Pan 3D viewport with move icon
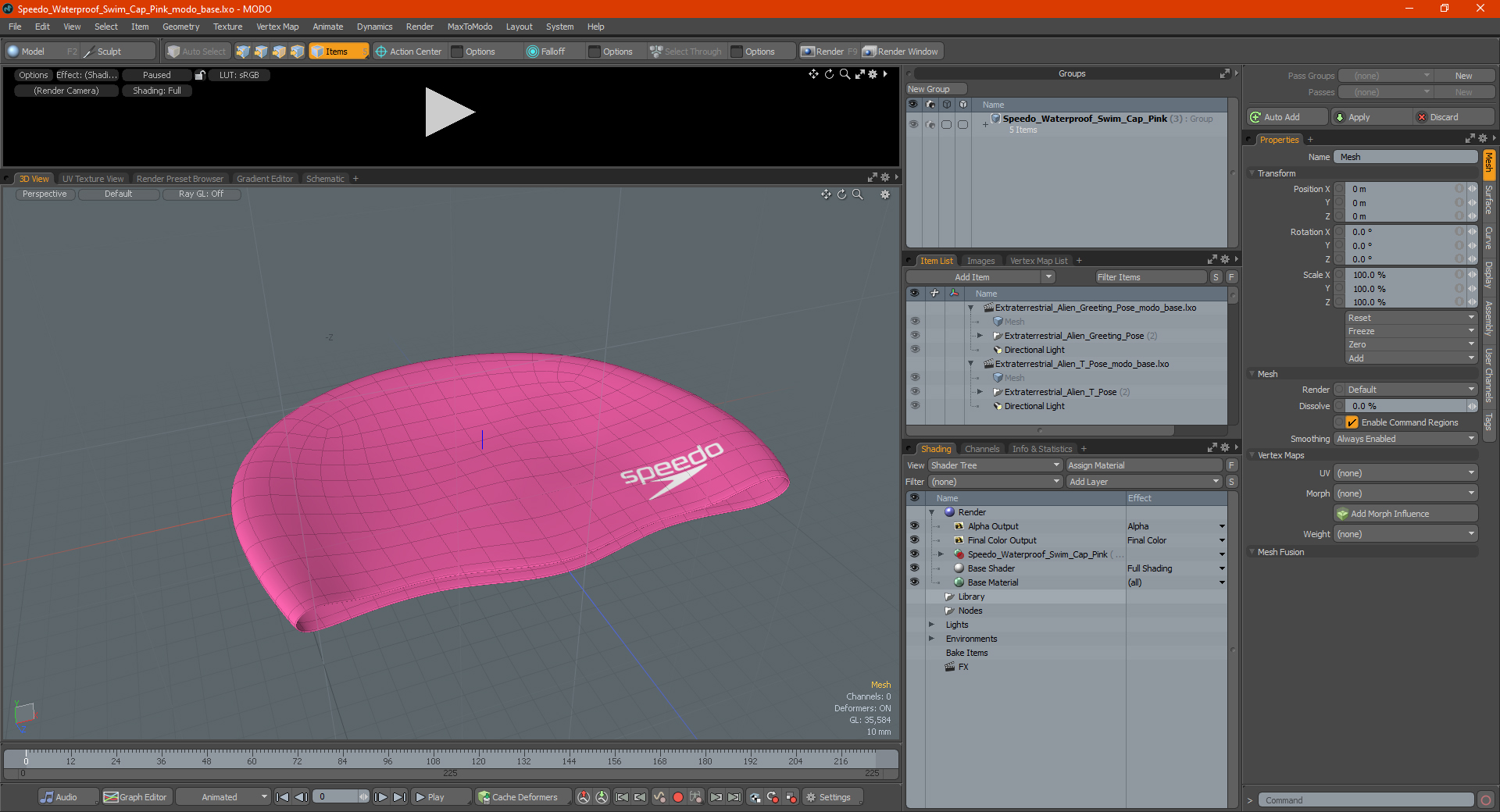 [826, 194]
